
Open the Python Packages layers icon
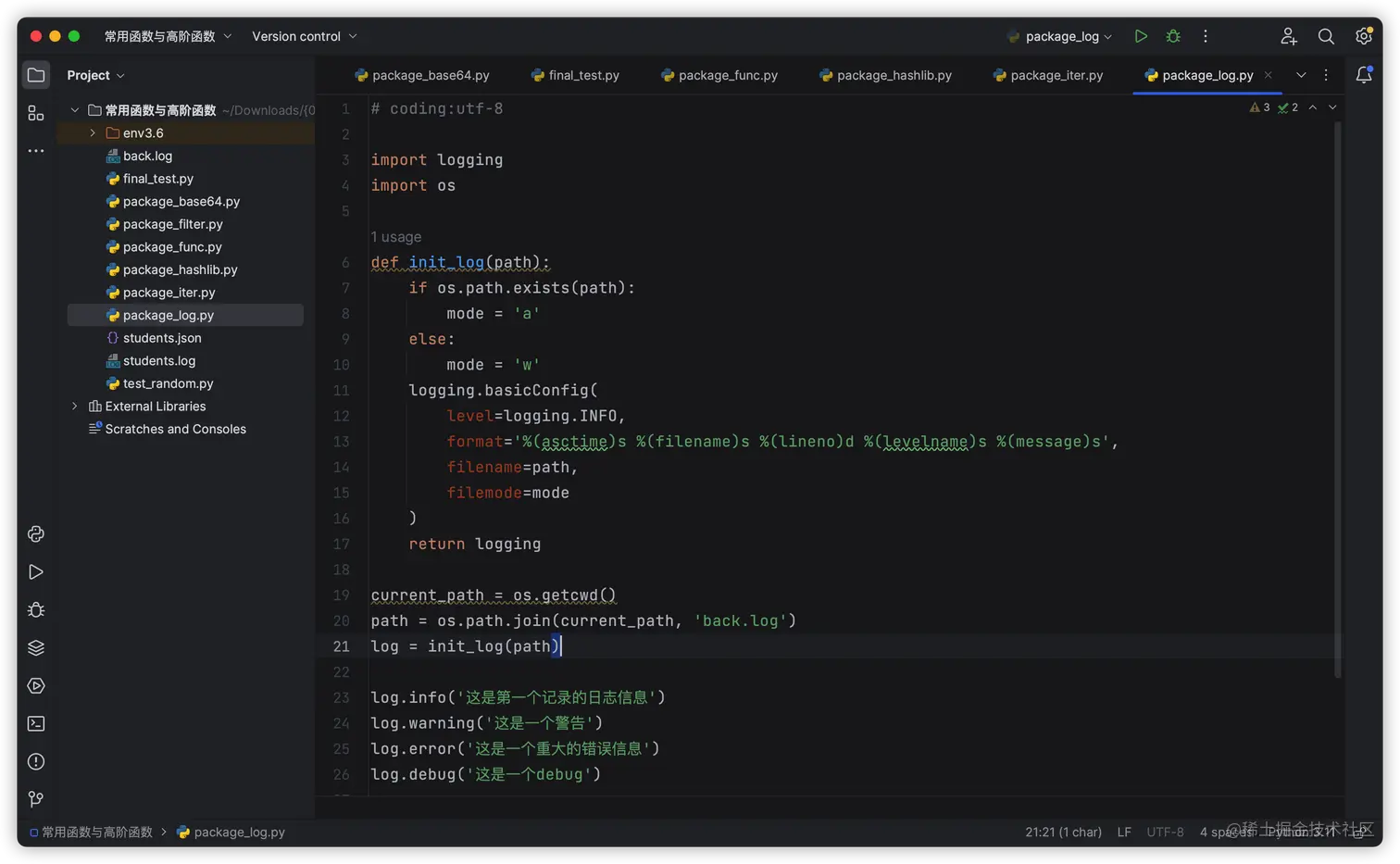(x=36, y=648)
